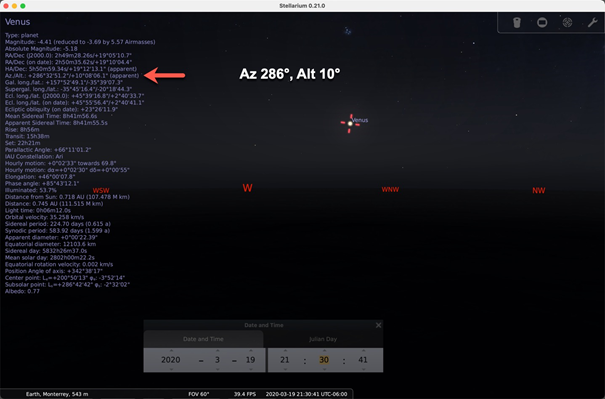
Task: Select the Date and Time tab
Action: 203,339
